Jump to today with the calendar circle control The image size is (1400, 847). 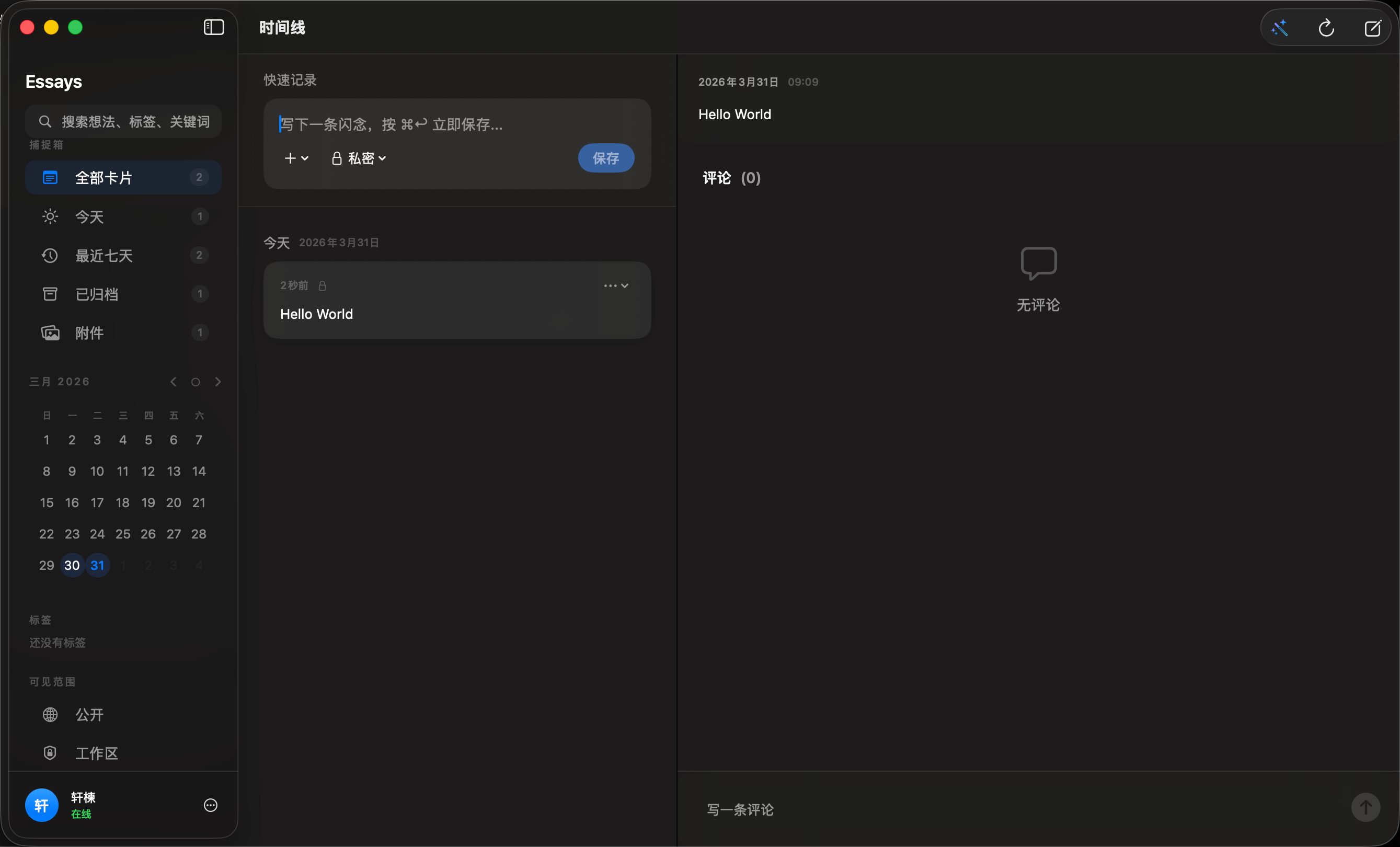[196, 382]
